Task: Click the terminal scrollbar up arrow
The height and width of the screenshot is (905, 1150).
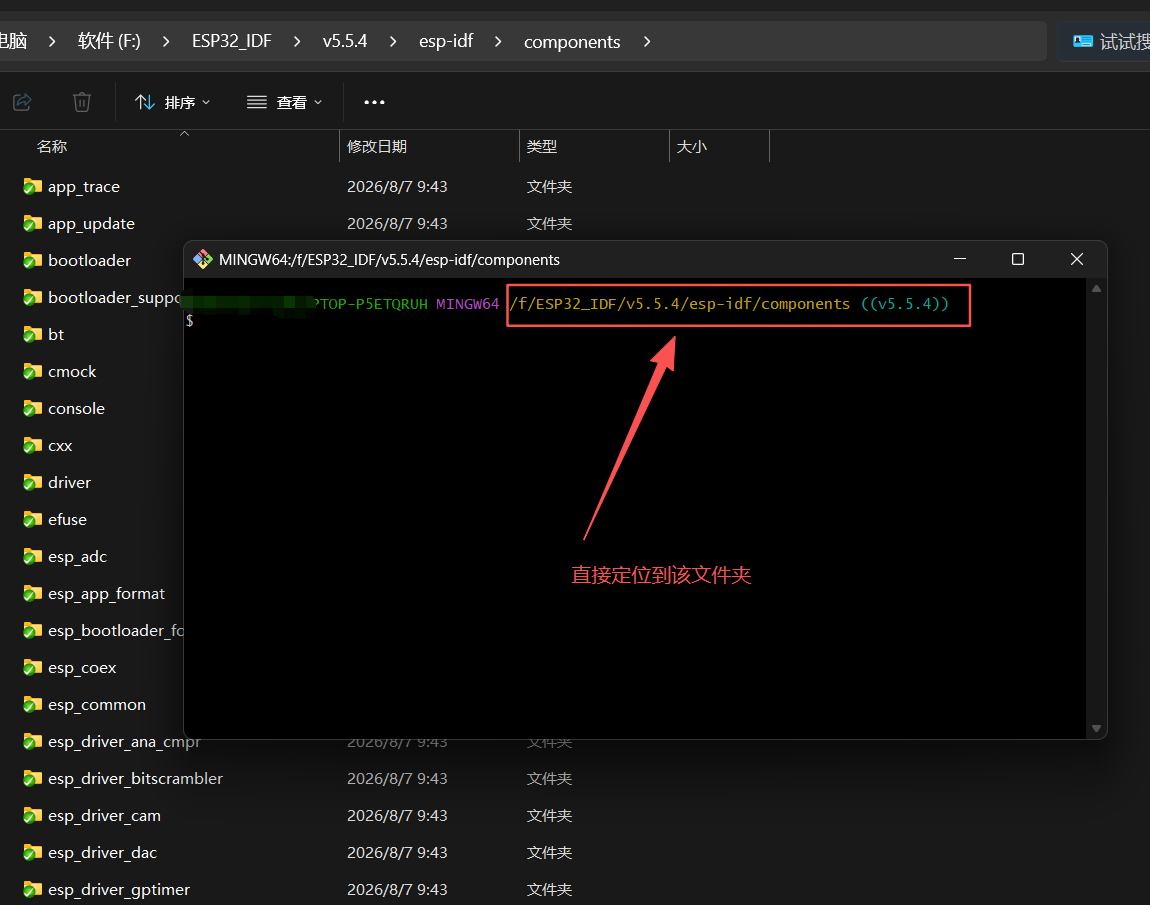Action: coord(1096,289)
